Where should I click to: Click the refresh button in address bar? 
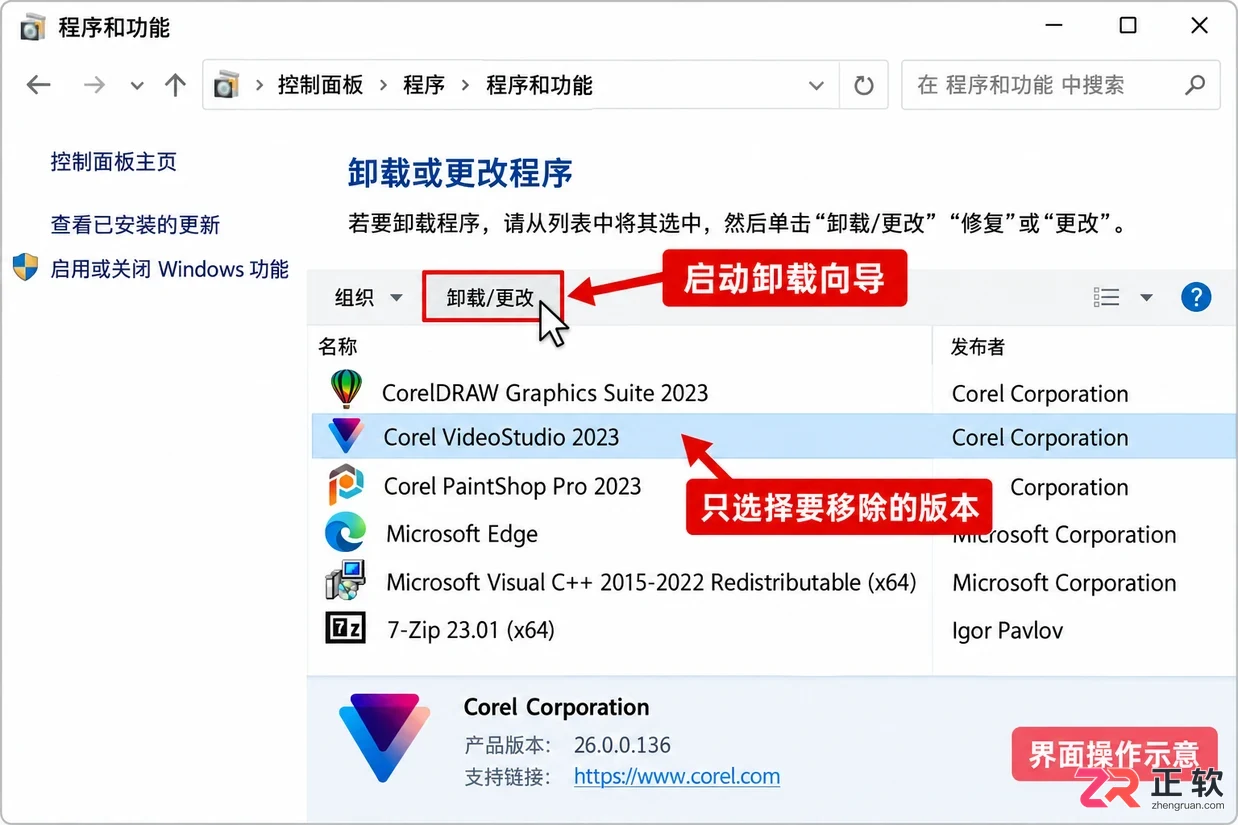click(x=864, y=86)
